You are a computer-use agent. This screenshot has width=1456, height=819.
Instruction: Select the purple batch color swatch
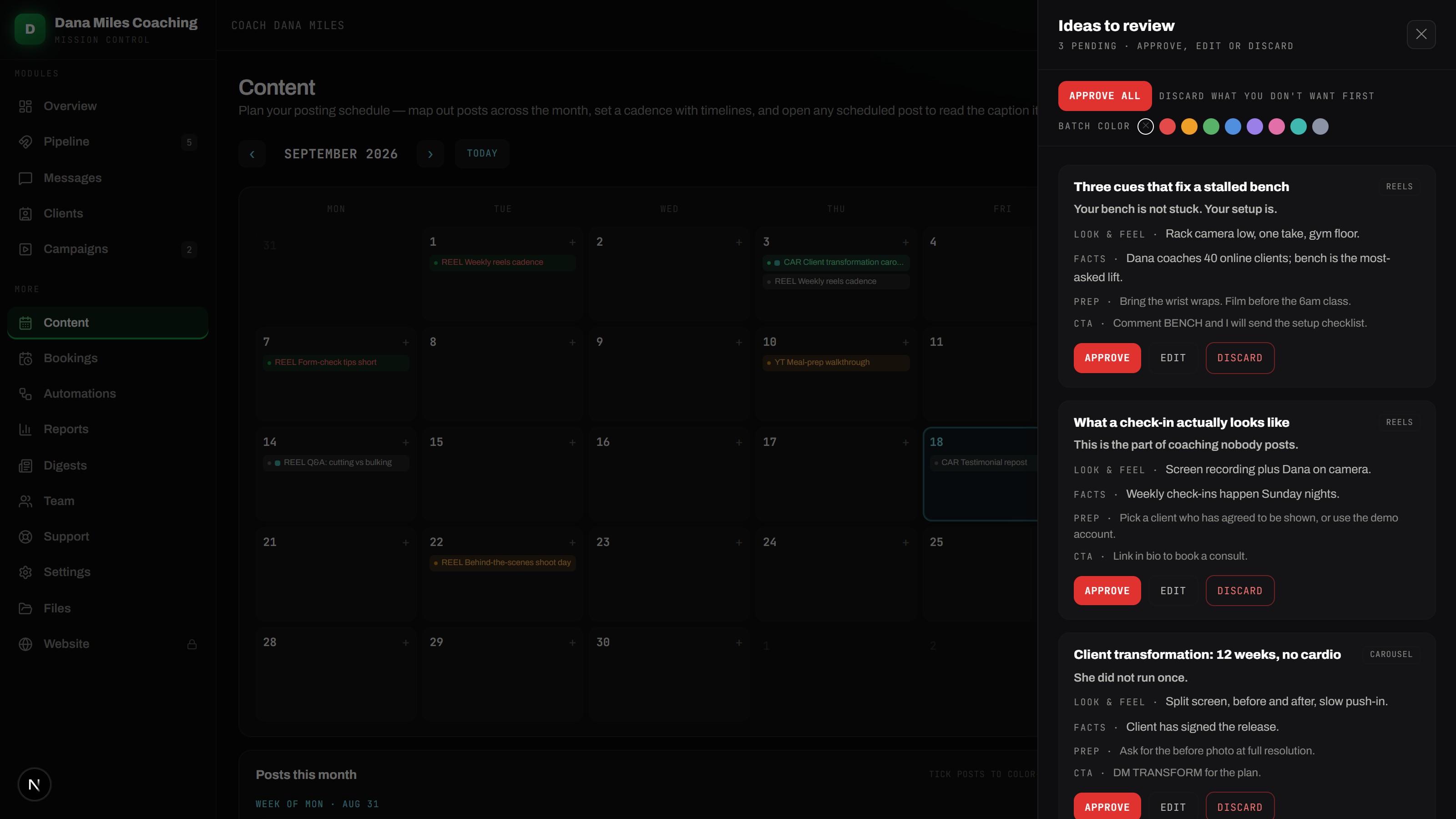point(1254,126)
